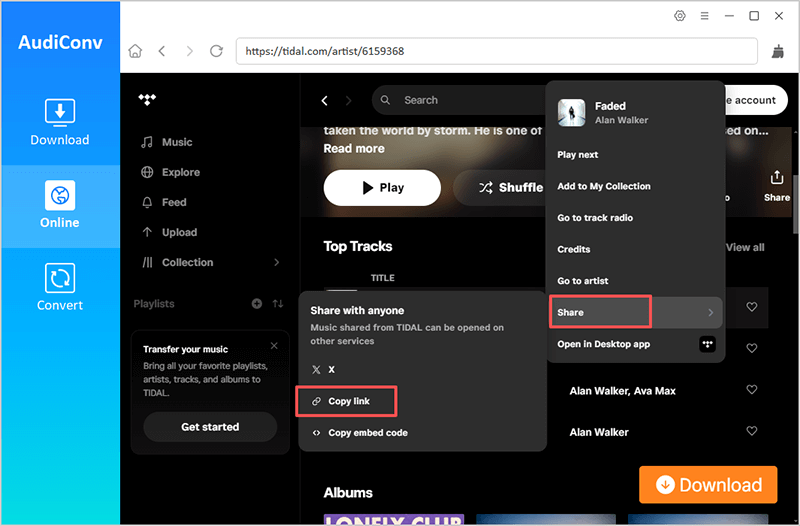800x526 pixels.
Task: Click the account button at top right
Action: pos(755,100)
